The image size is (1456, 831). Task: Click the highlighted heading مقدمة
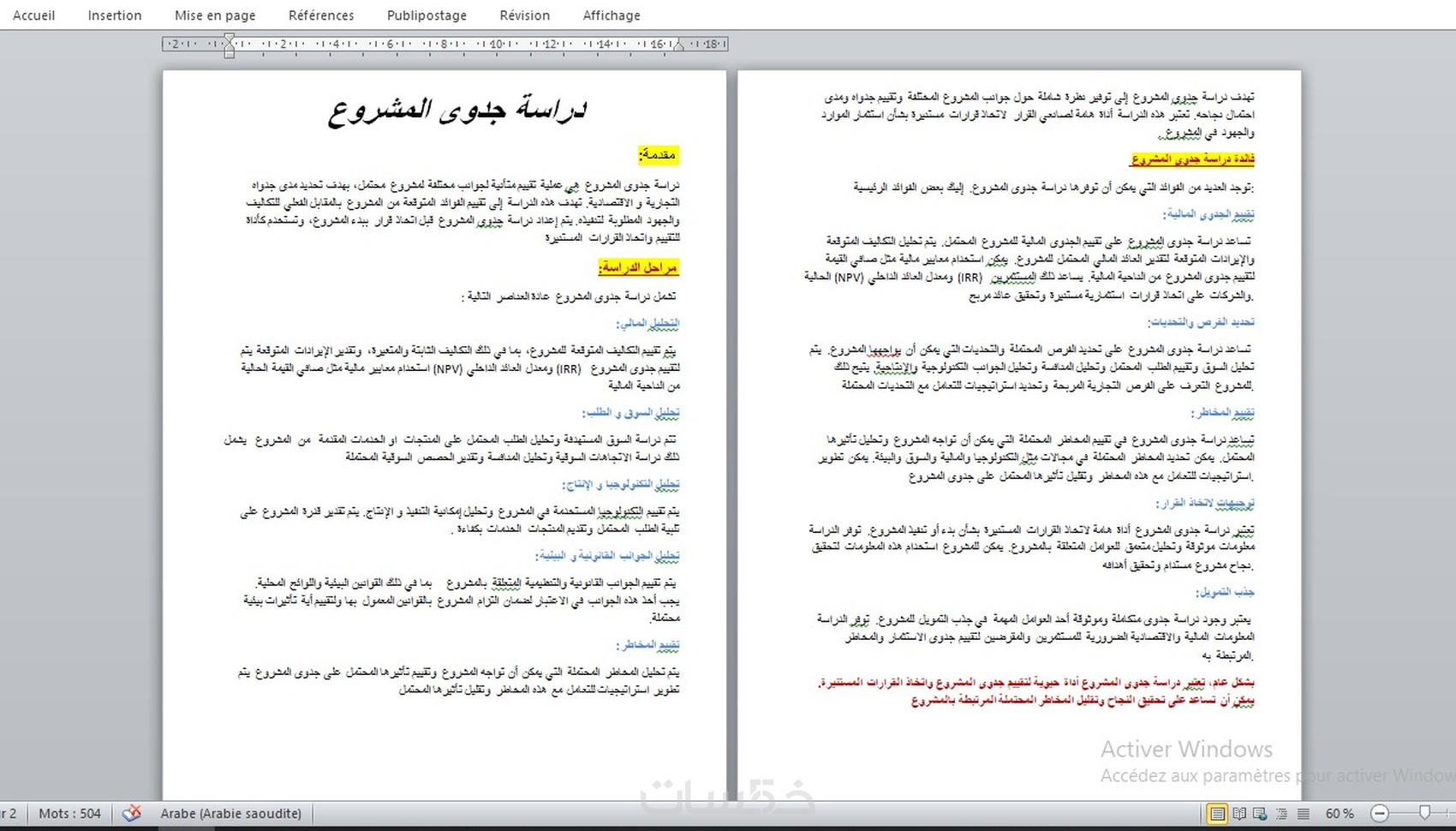click(x=658, y=154)
